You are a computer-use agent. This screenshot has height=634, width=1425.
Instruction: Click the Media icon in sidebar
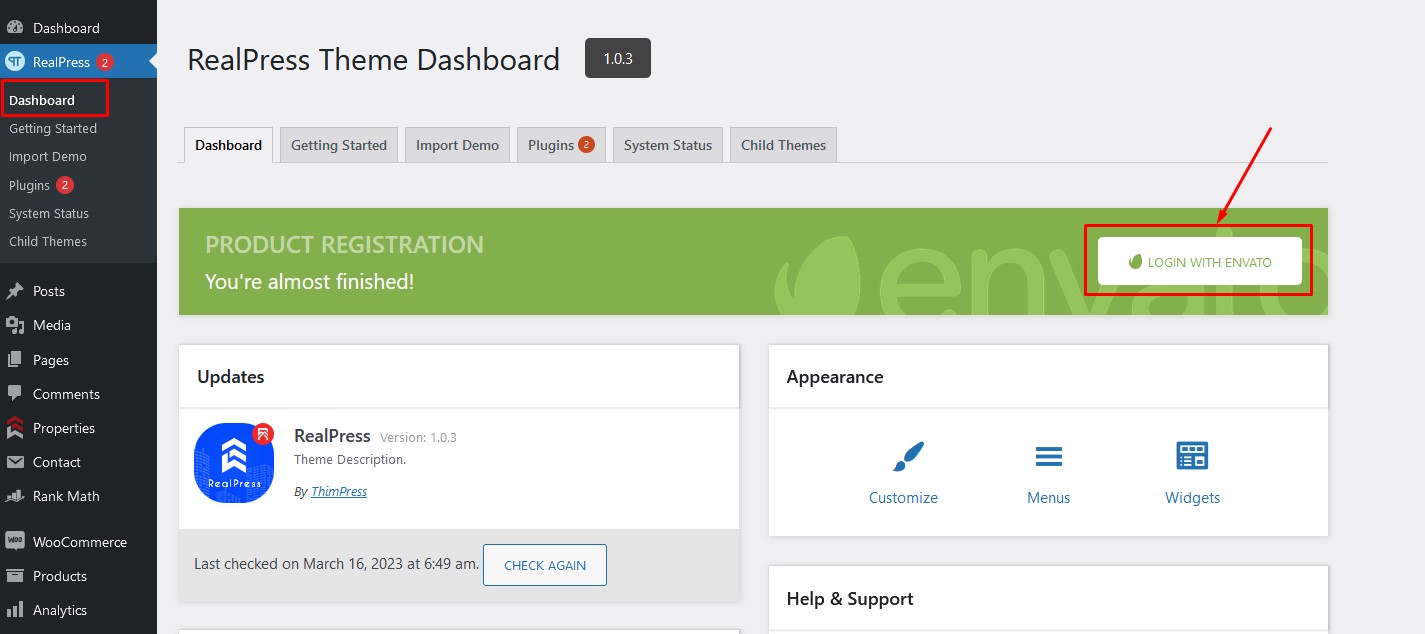point(15,325)
